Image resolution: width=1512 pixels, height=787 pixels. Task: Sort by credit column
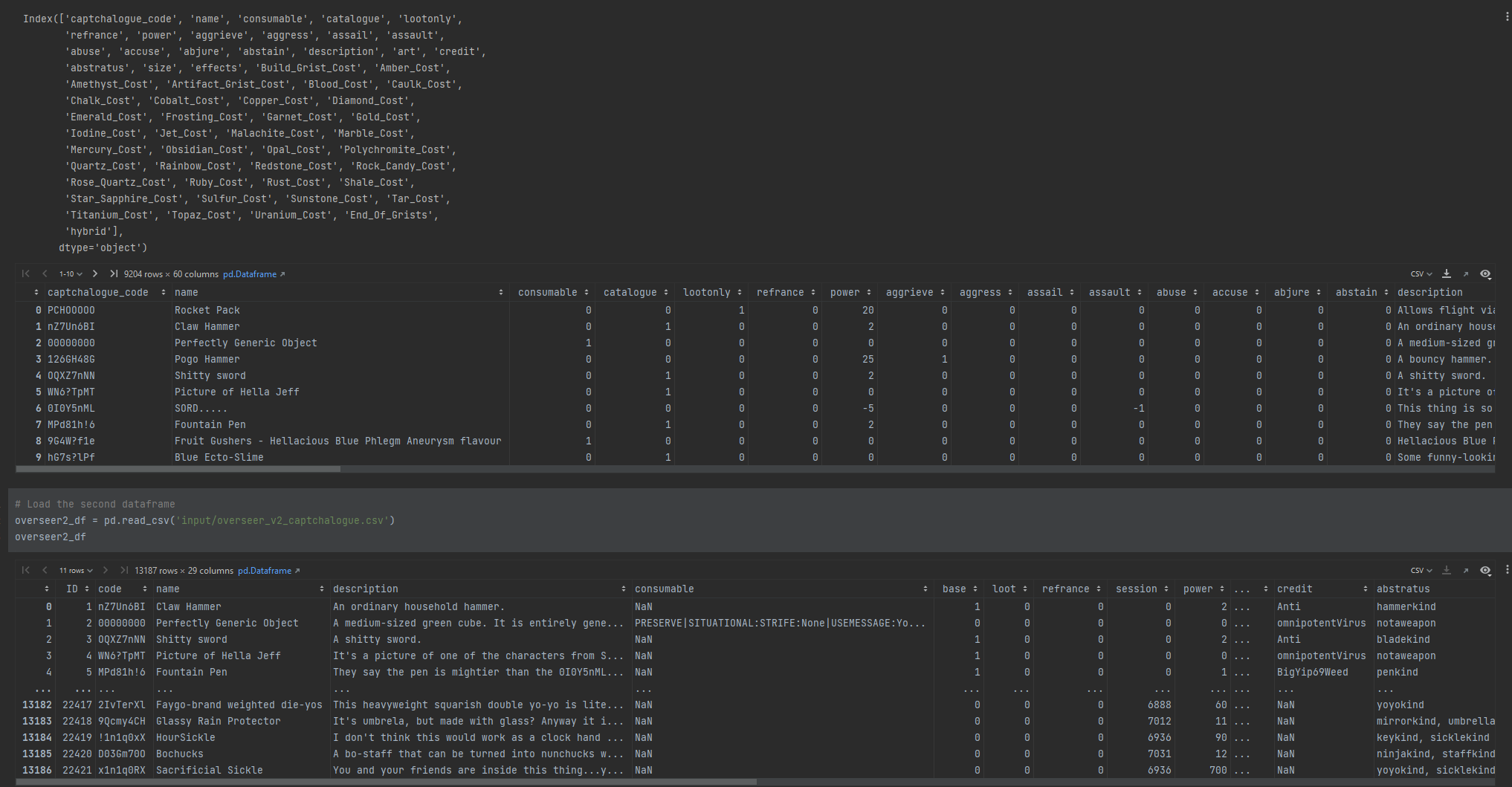1366,589
